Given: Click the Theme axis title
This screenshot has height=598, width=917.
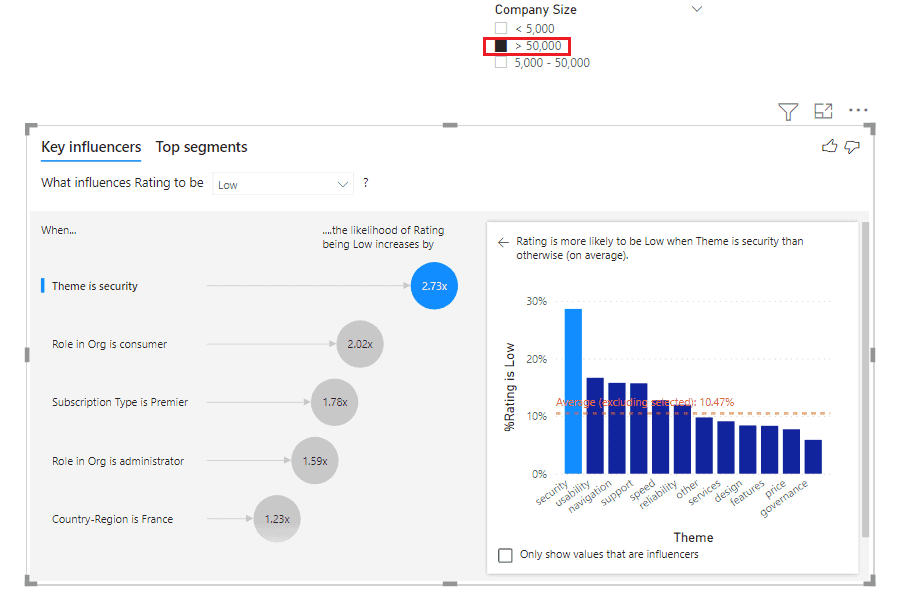Looking at the screenshot, I should (693, 537).
